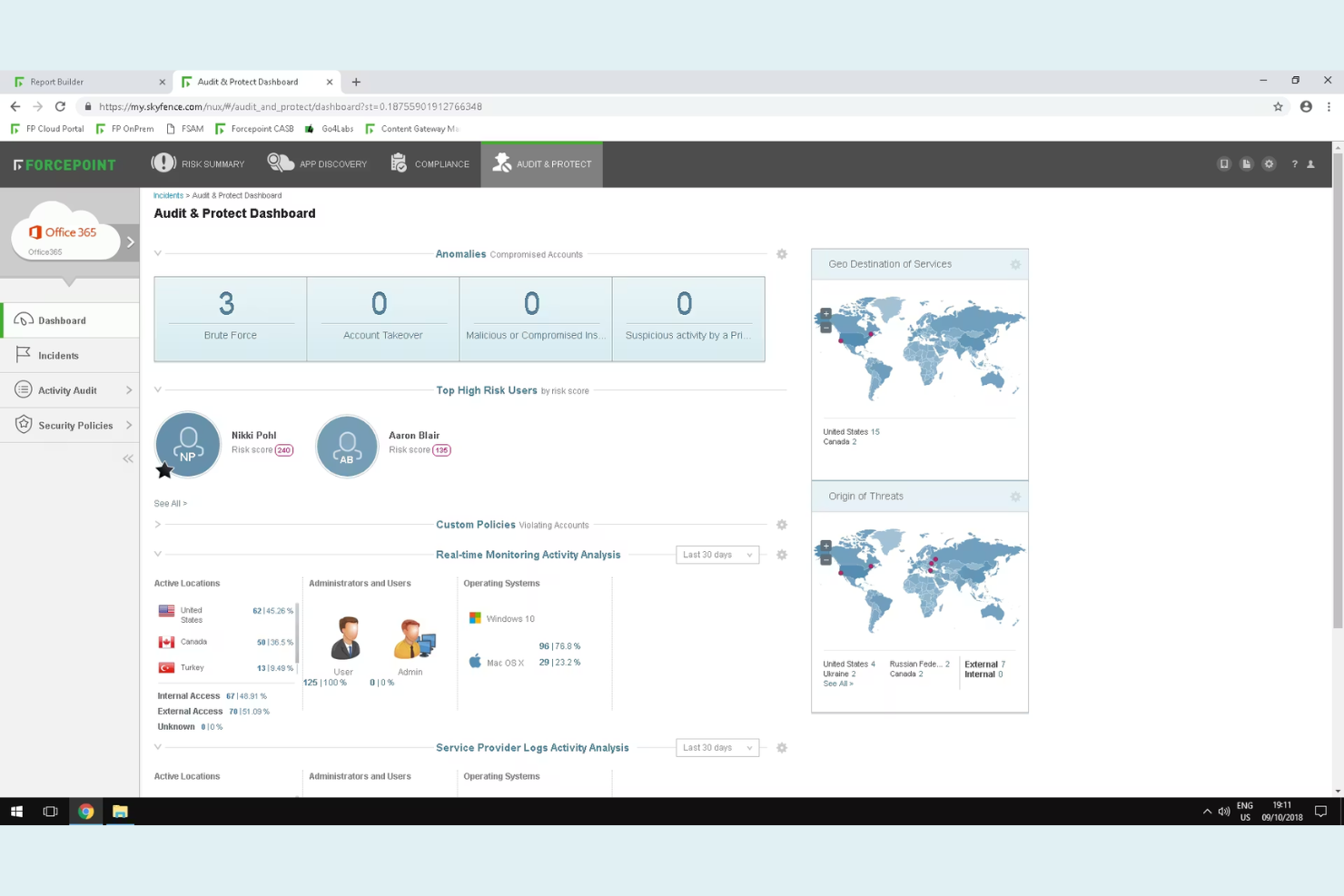1344x896 pixels.
Task: Open the Compliance section
Action: (430, 163)
